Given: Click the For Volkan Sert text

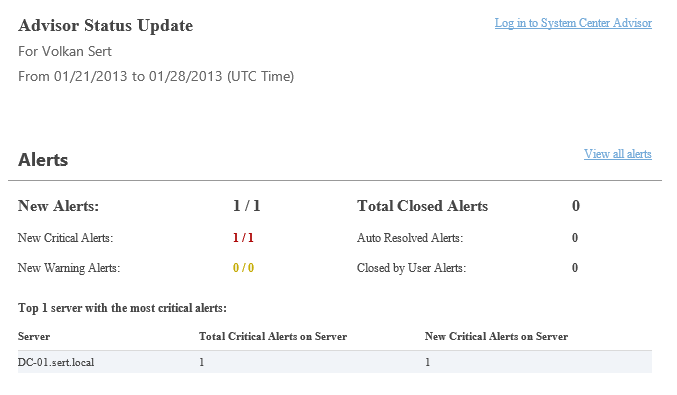Looking at the screenshot, I should (x=65, y=51).
